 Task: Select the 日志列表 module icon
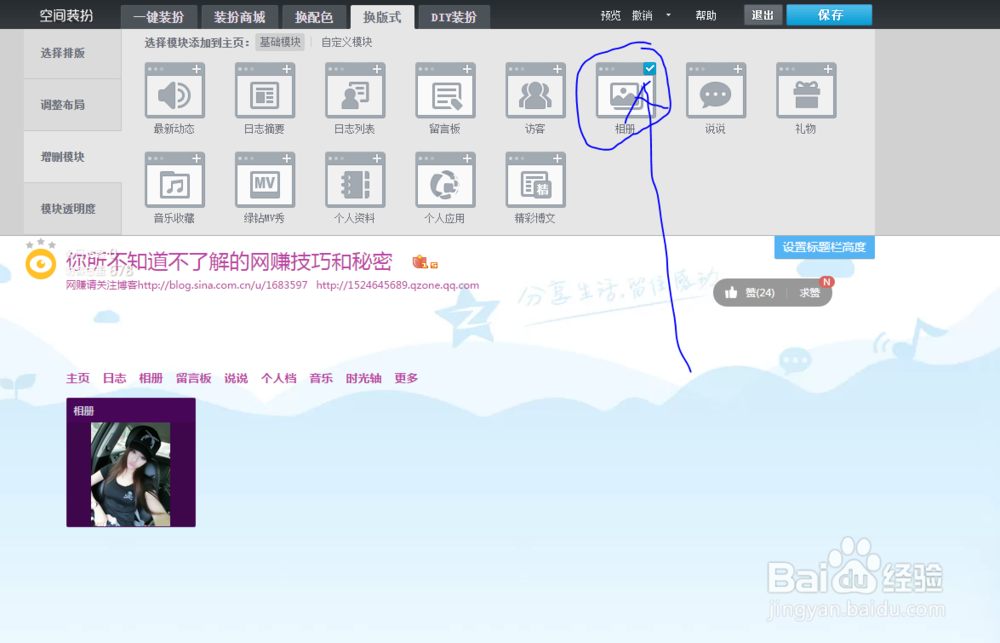355,92
